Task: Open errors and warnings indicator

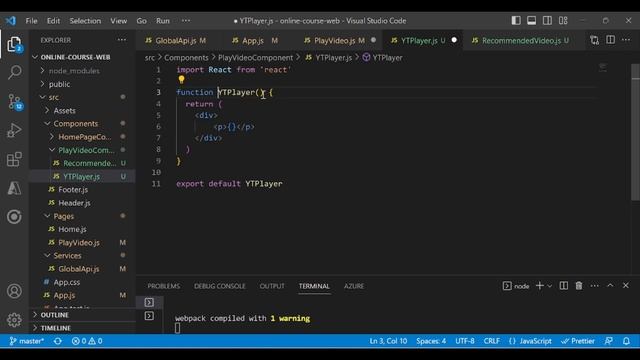Action: tap(87, 341)
